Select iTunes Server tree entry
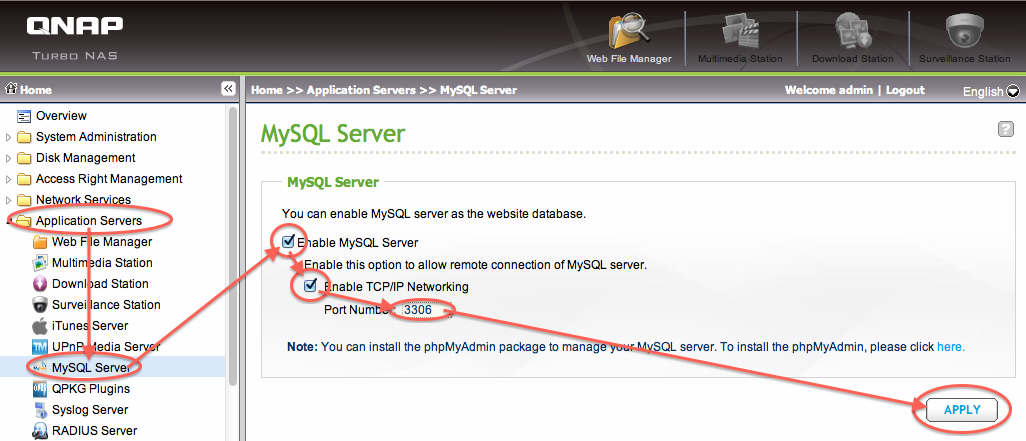1026x441 pixels. pos(90,325)
